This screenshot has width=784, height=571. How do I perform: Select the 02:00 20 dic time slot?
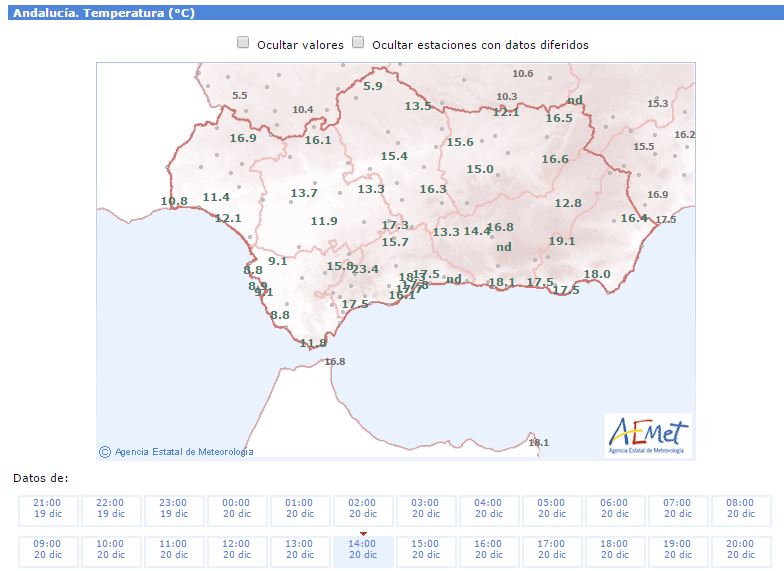[362, 509]
